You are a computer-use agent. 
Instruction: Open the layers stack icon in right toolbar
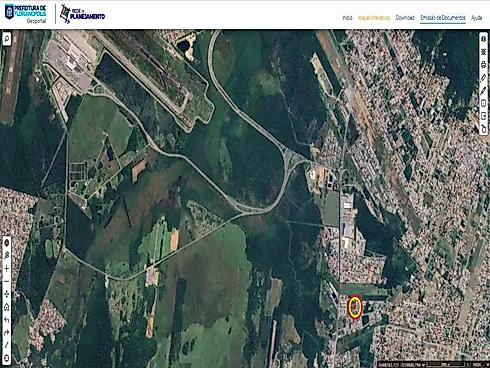click(x=483, y=39)
